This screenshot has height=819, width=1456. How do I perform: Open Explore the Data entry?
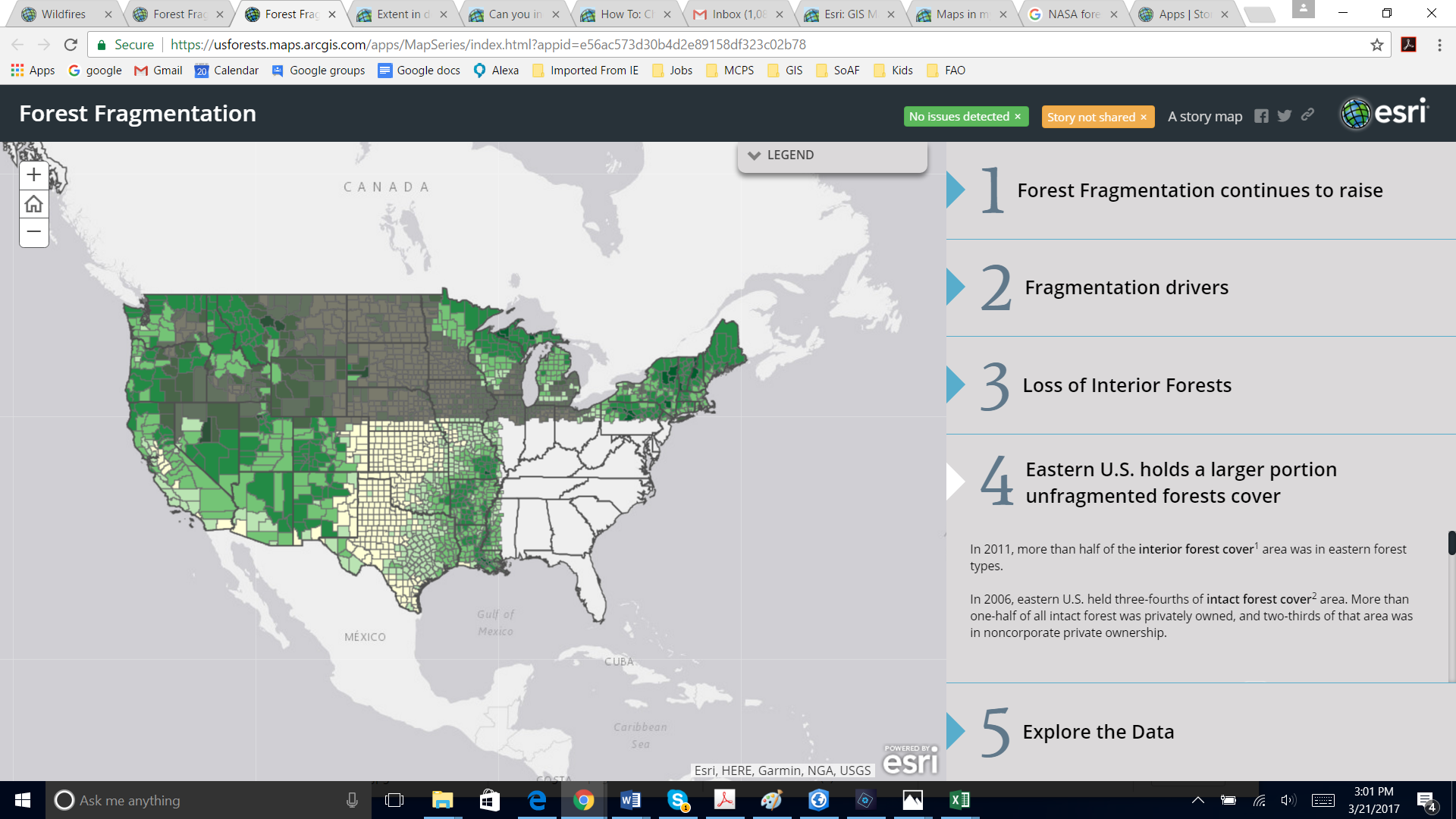1098,732
